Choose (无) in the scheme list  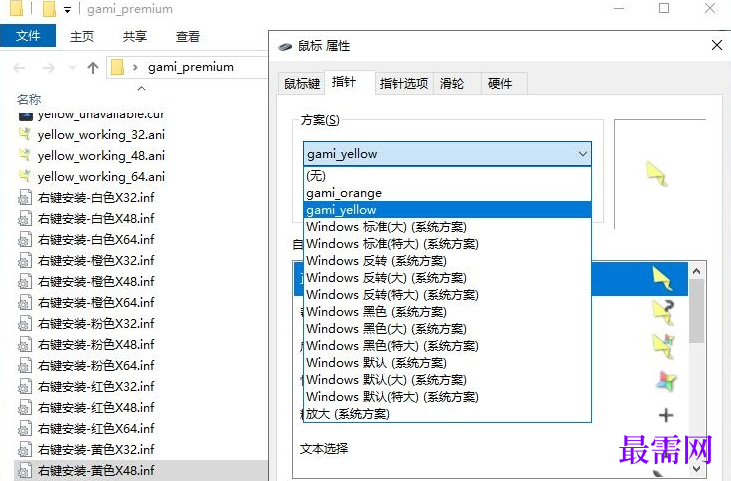(x=447, y=176)
